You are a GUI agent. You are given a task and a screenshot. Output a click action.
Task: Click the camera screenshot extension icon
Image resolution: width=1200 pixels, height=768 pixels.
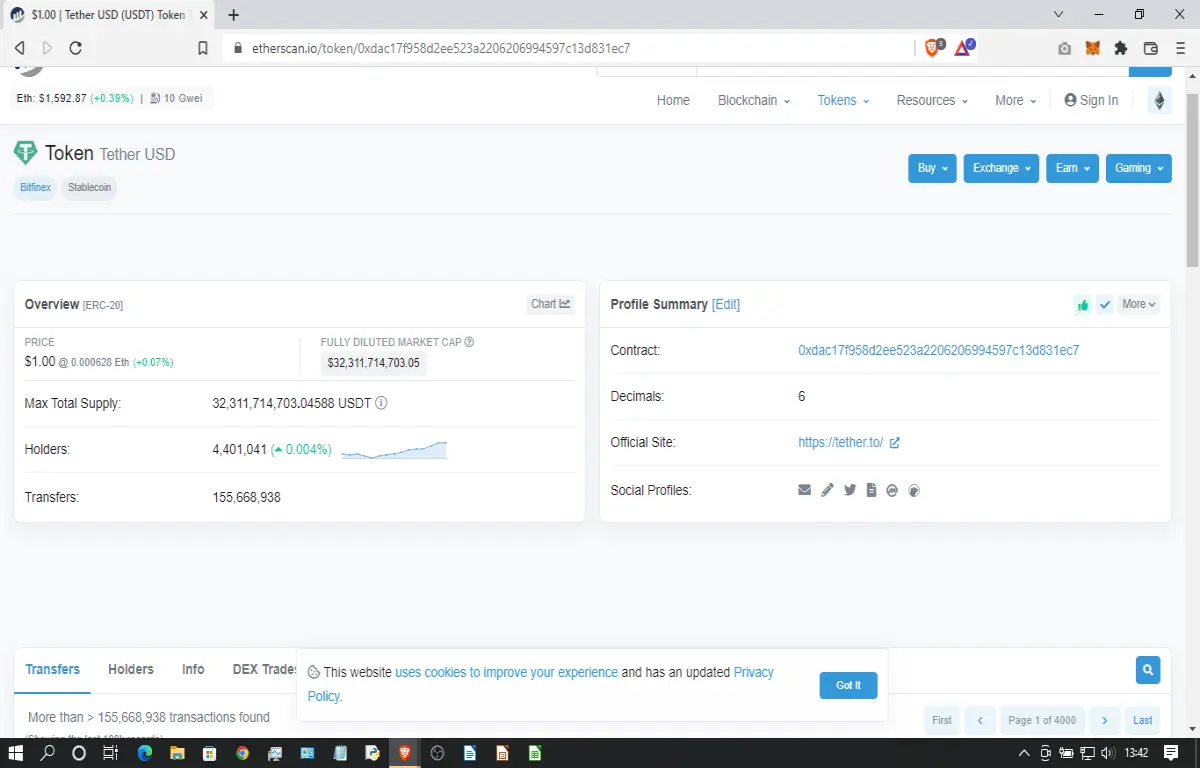pos(1065,48)
